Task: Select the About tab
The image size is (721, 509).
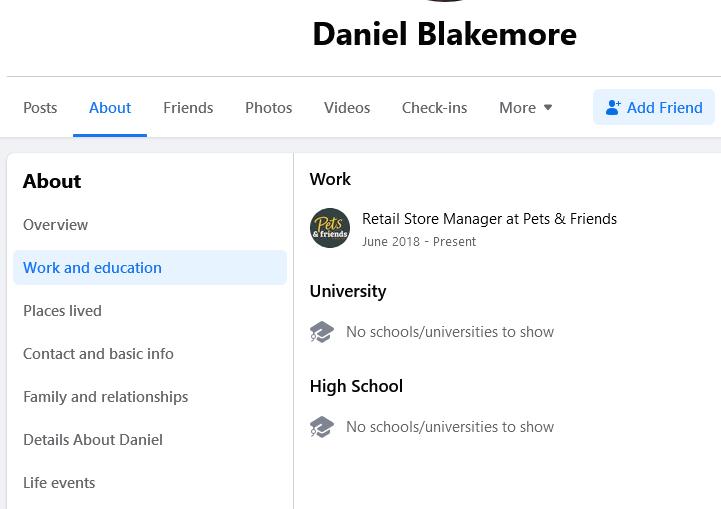Action: [110, 108]
